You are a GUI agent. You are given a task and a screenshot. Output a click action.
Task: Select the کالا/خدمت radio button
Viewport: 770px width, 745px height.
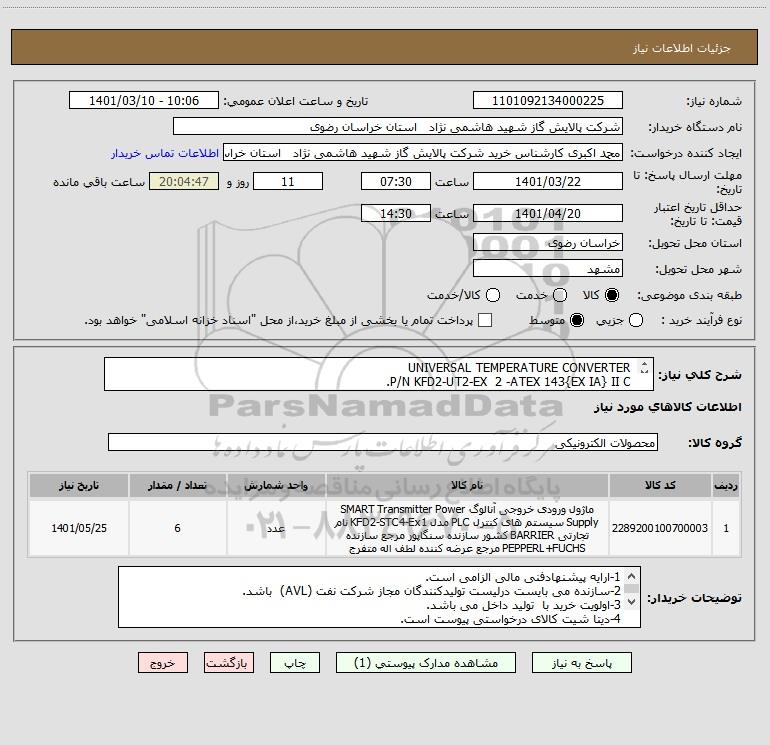pyautogui.click(x=493, y=295)
